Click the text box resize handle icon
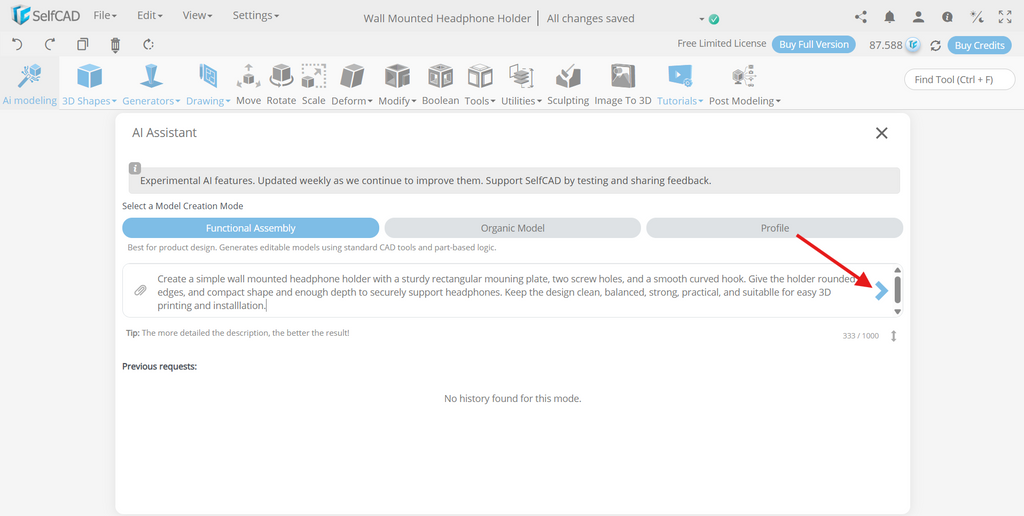 point(894,336)
